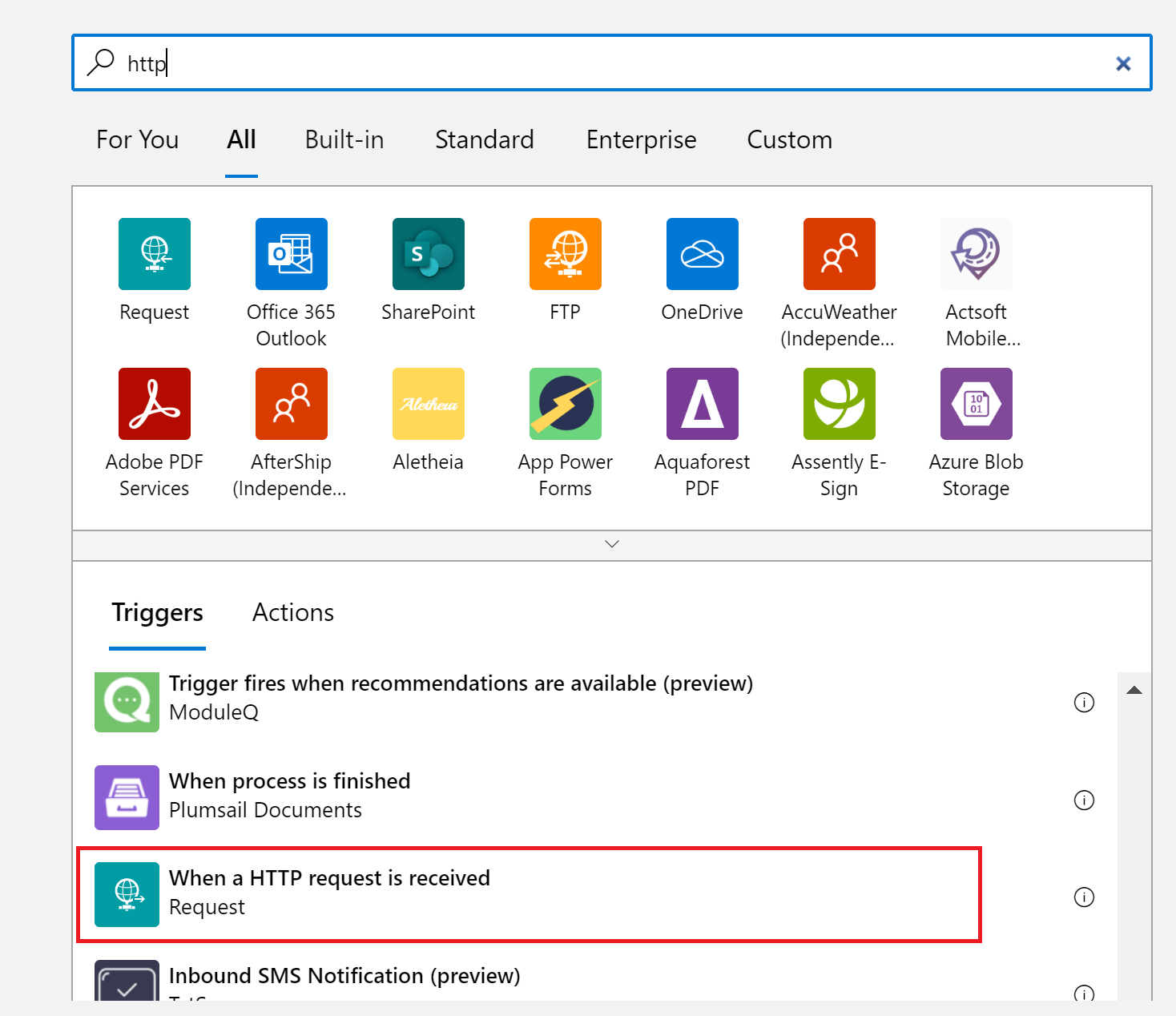The height and width of the screenshot is (1016, 1176).
Task: Open the Assently E-Sign connector
Action: tap(839, 403)
